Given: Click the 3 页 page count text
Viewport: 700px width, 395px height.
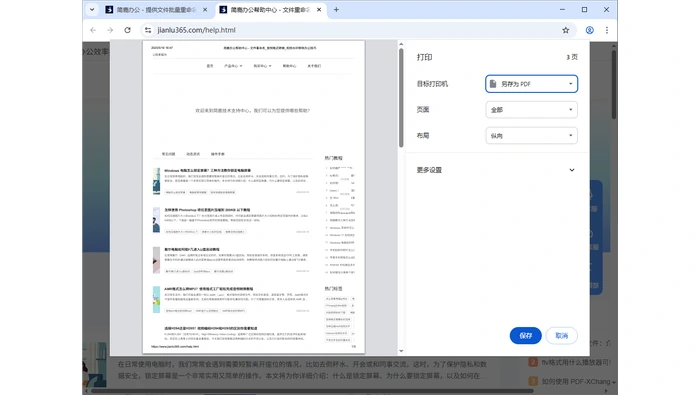Looking at the screenshot, I should point(572,57).
